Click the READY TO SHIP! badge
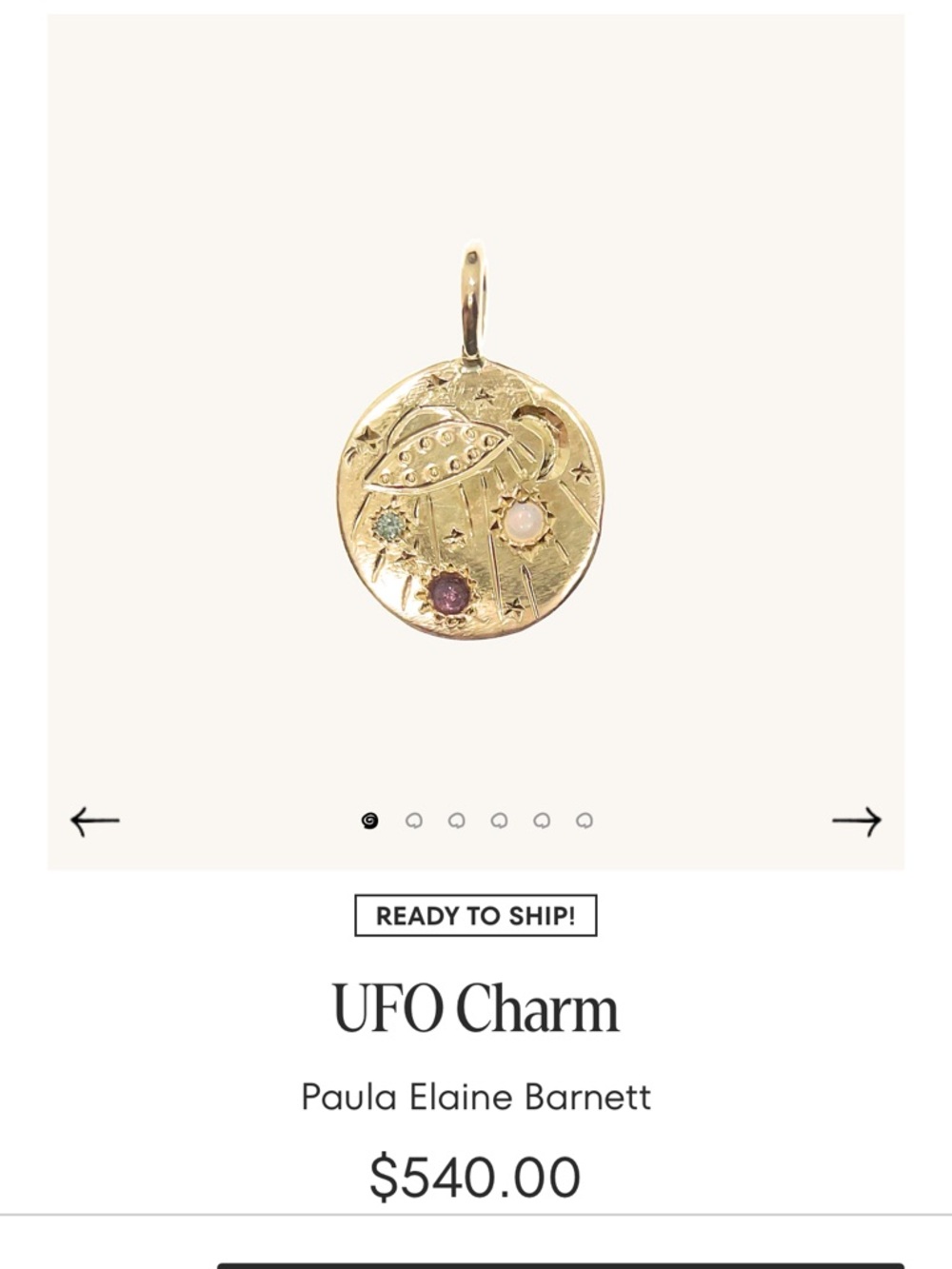 (476, 916)
